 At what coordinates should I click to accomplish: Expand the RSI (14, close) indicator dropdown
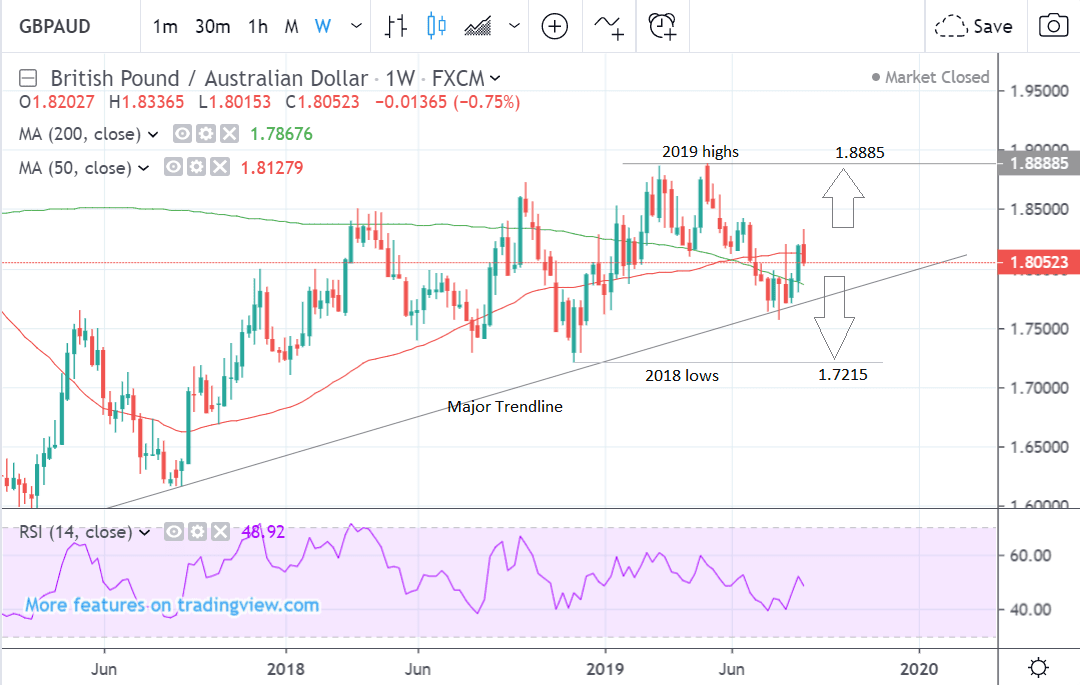pyautogui.click(x=148, y=533)
